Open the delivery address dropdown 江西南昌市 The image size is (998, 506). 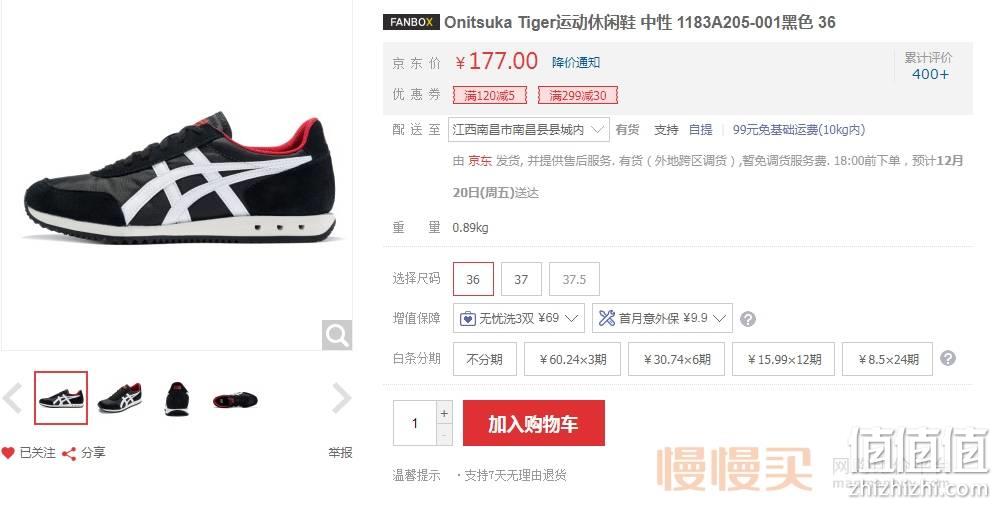click(528, 130)
